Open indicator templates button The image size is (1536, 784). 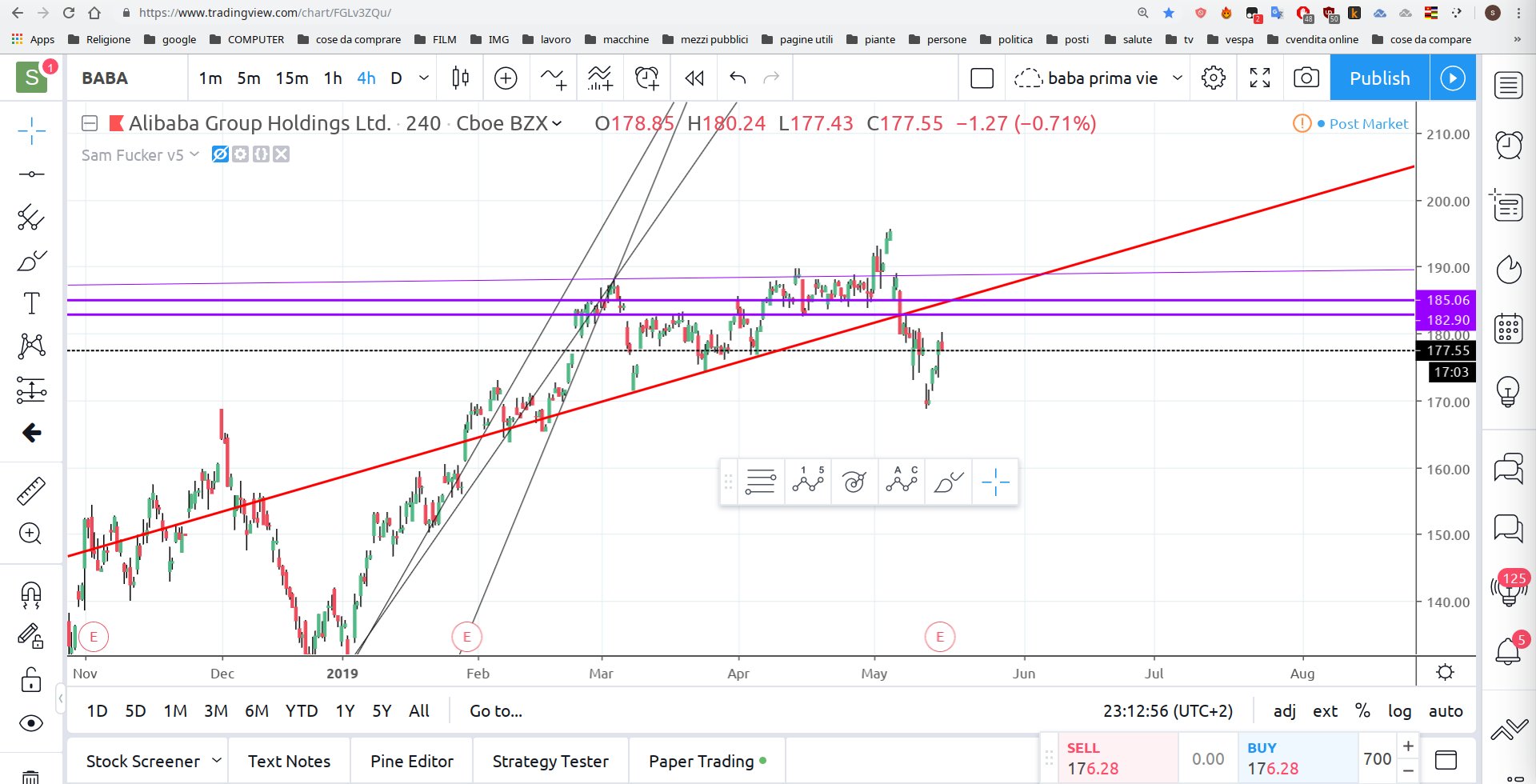tap(600, 78)
